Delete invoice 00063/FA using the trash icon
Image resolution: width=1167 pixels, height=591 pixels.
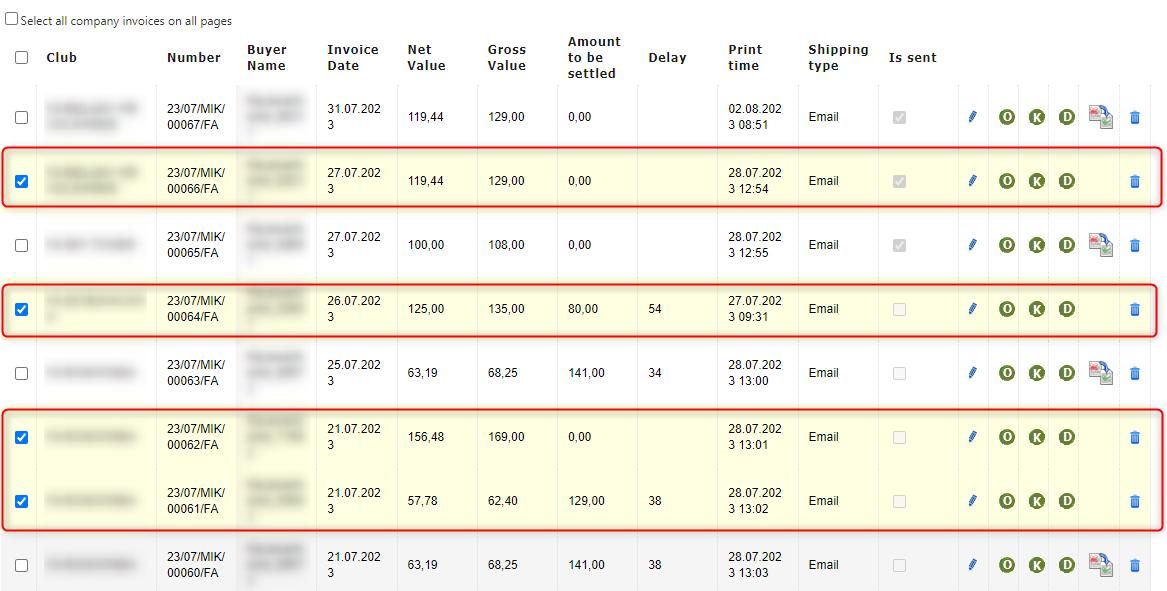1134,373
